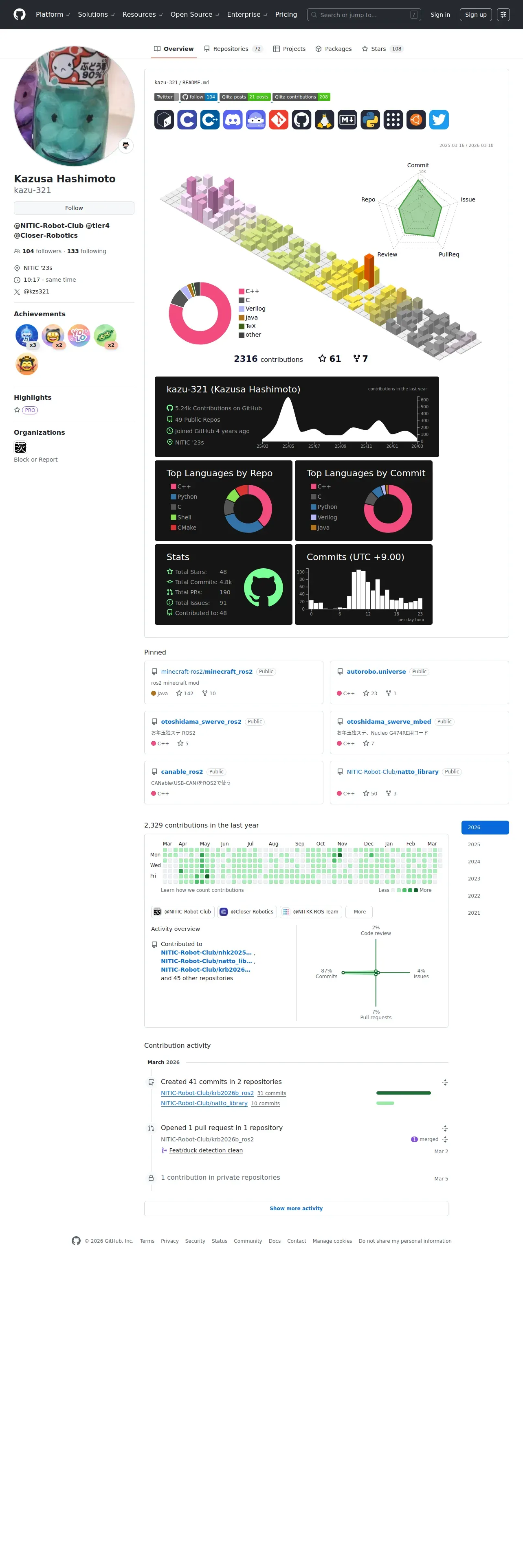Screen dimensions: 523x1568
Task: Click the PRO highlight badge
Action: click(30, 410)
